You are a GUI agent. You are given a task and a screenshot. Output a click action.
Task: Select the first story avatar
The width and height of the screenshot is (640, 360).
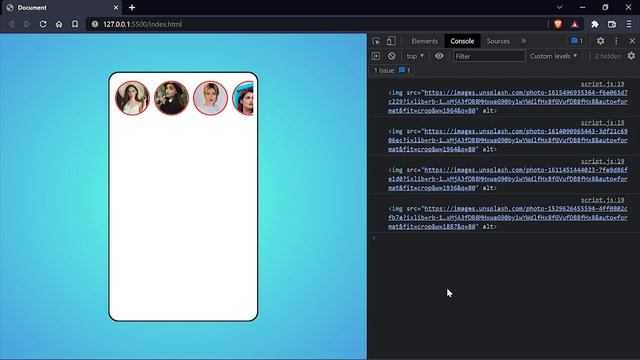pos(132,98)
